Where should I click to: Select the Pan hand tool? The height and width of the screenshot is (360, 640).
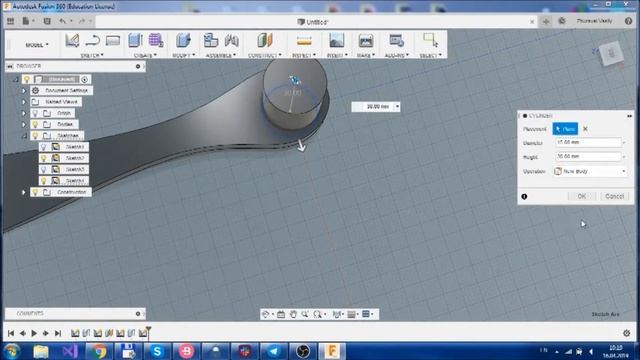pyautogui.click(x=293, y=314)
